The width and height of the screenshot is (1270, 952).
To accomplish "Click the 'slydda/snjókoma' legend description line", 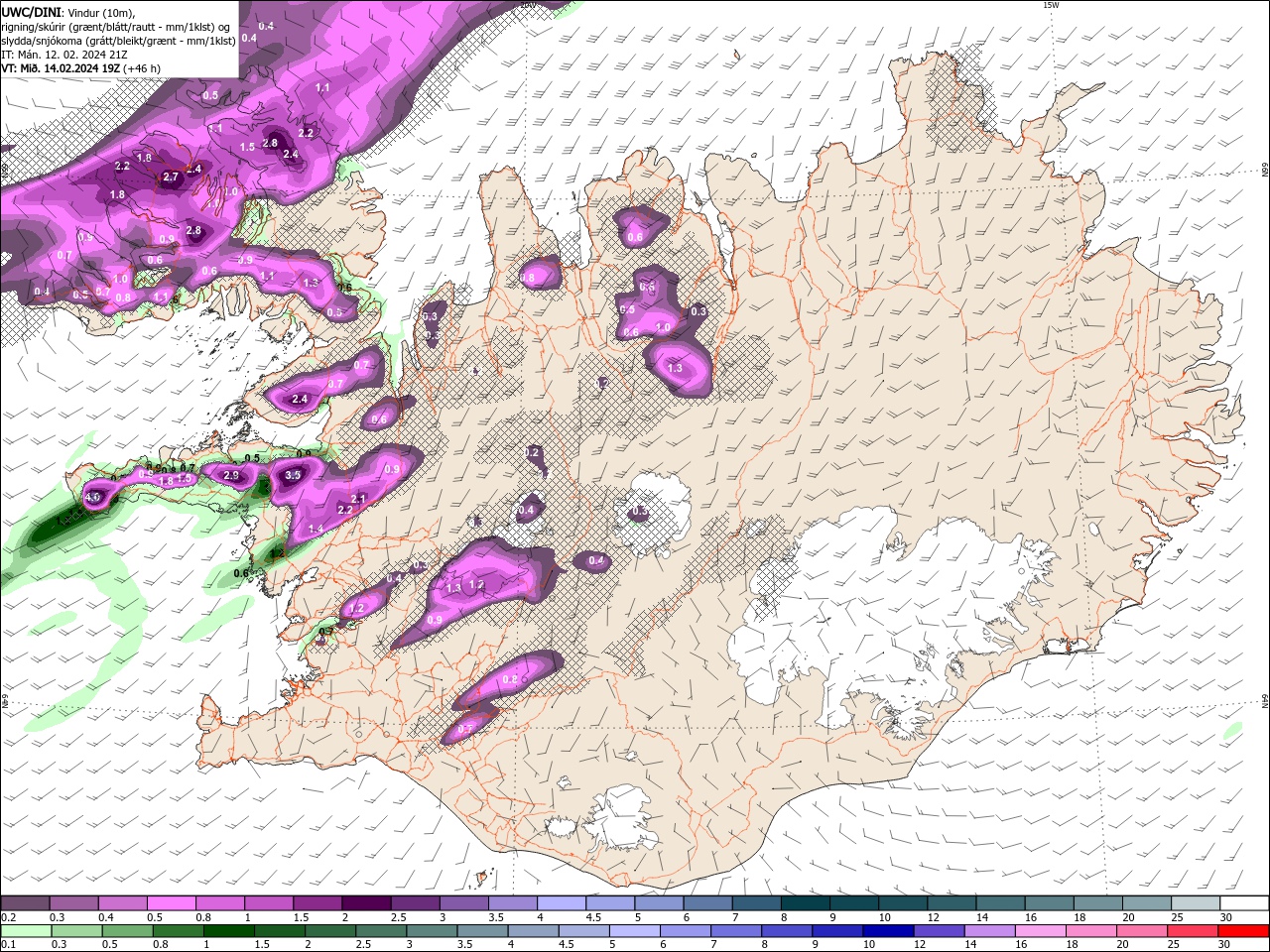I will coord(118,41).
